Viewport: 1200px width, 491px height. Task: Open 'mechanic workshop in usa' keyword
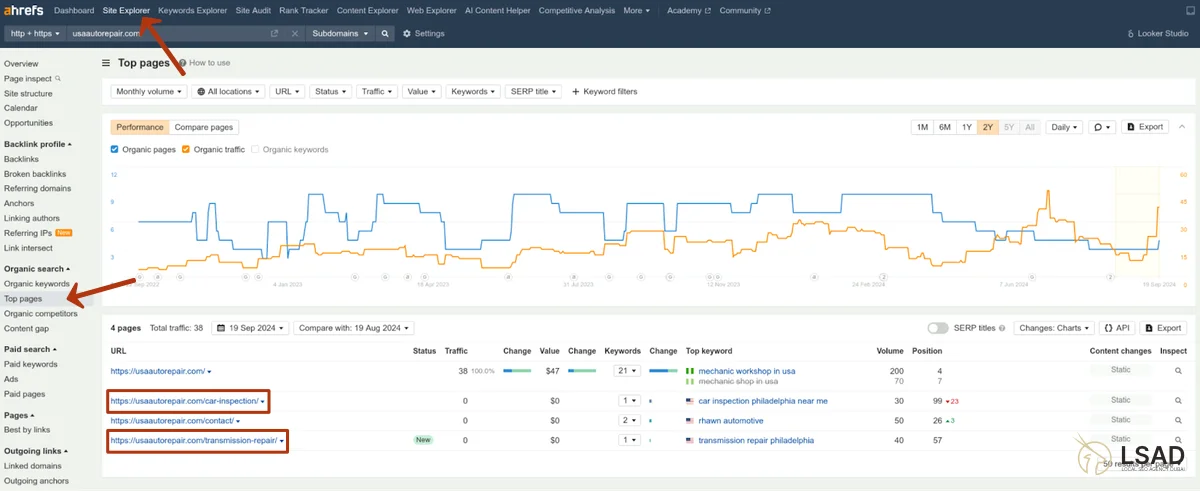[746, 371]
